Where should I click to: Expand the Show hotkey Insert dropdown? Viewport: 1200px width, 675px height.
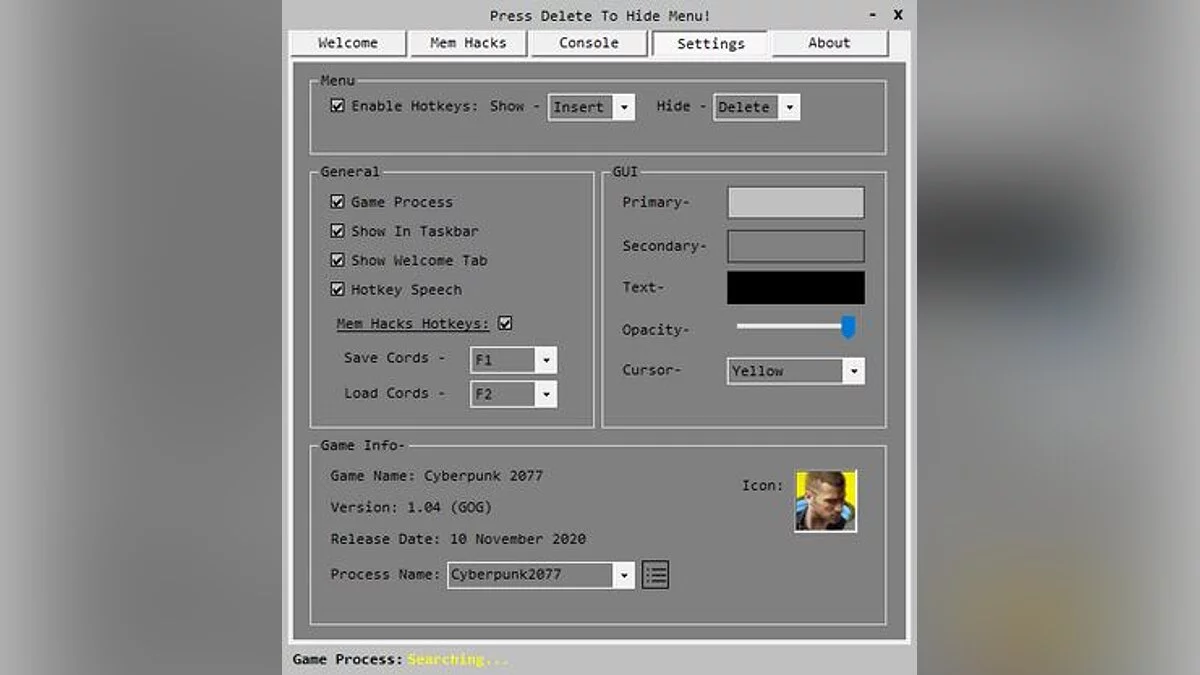[x=624, y=108]
